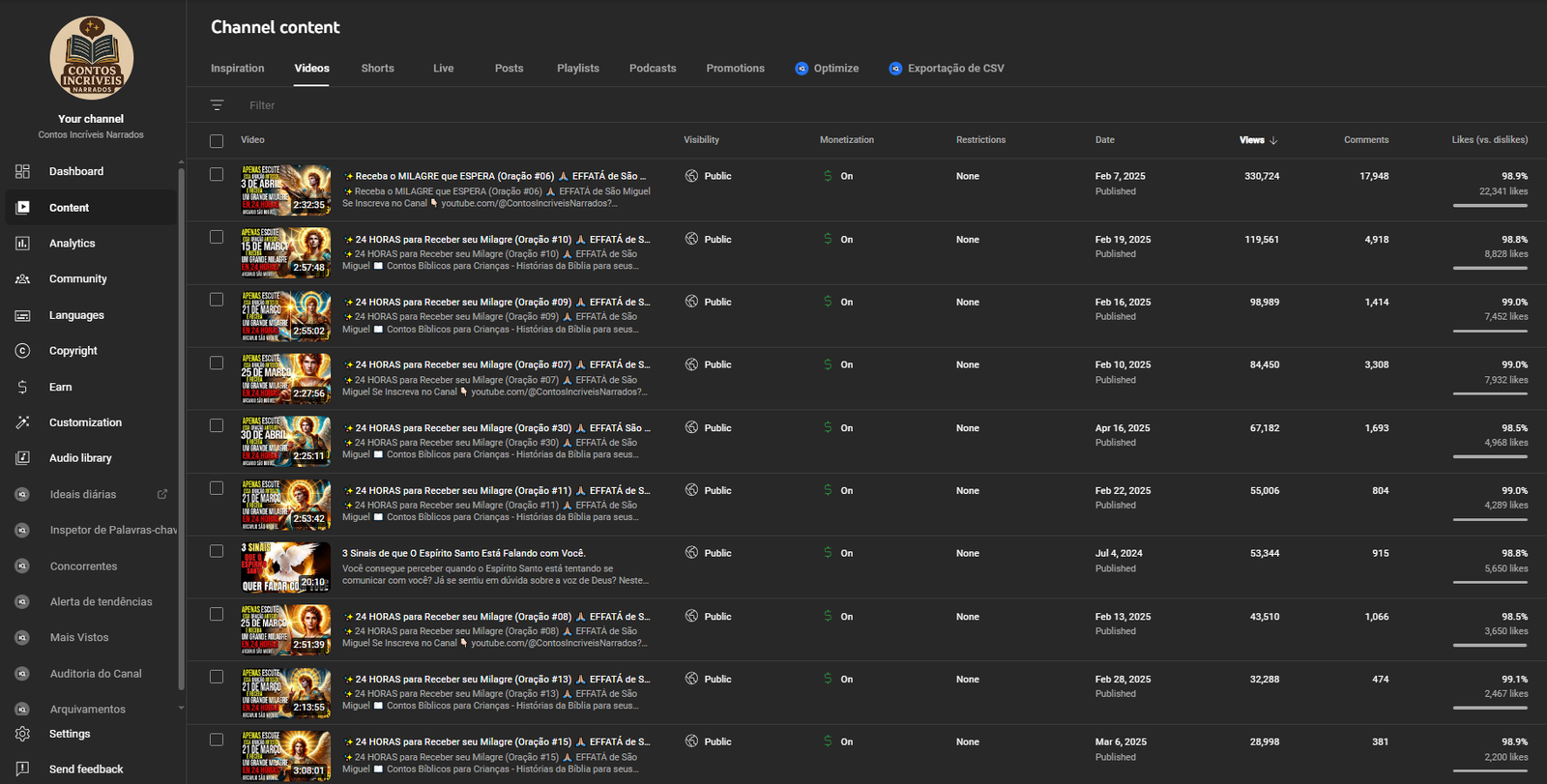
Task: Click the 3 Sinais video thumbnail
Action: click(285, 567)
